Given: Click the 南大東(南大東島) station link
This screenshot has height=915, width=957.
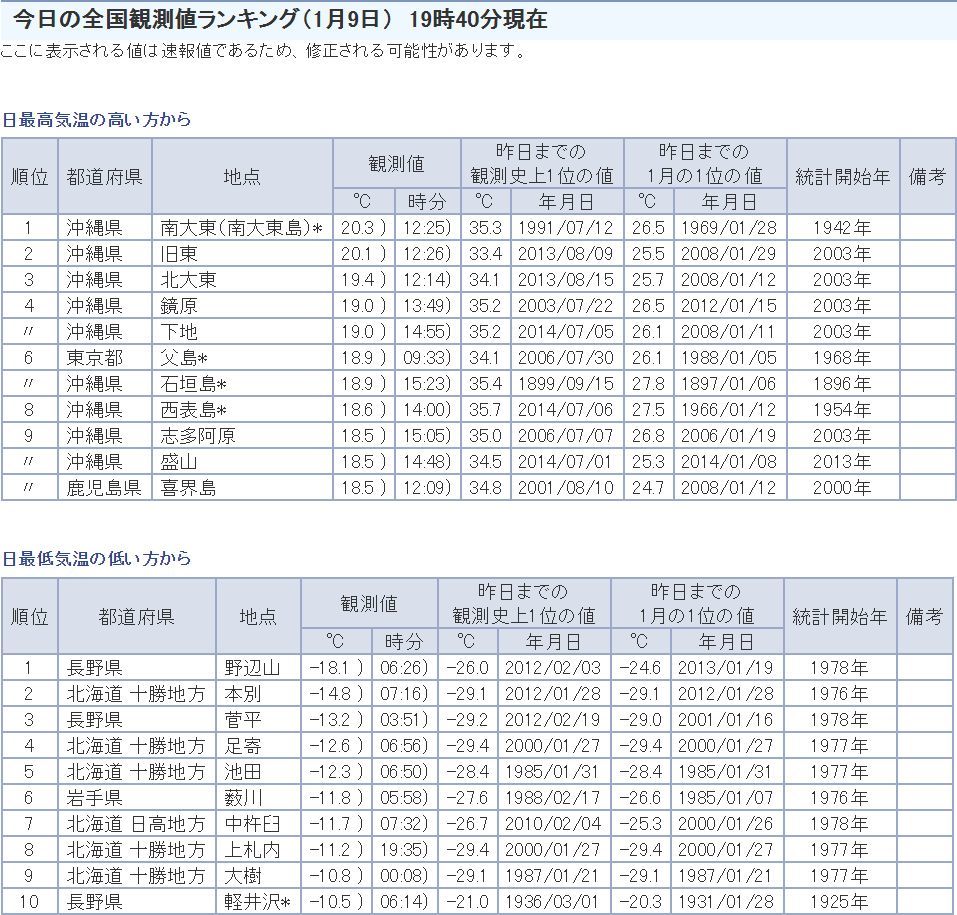Looking at the screenshot, I should click(x=236, y=228).
